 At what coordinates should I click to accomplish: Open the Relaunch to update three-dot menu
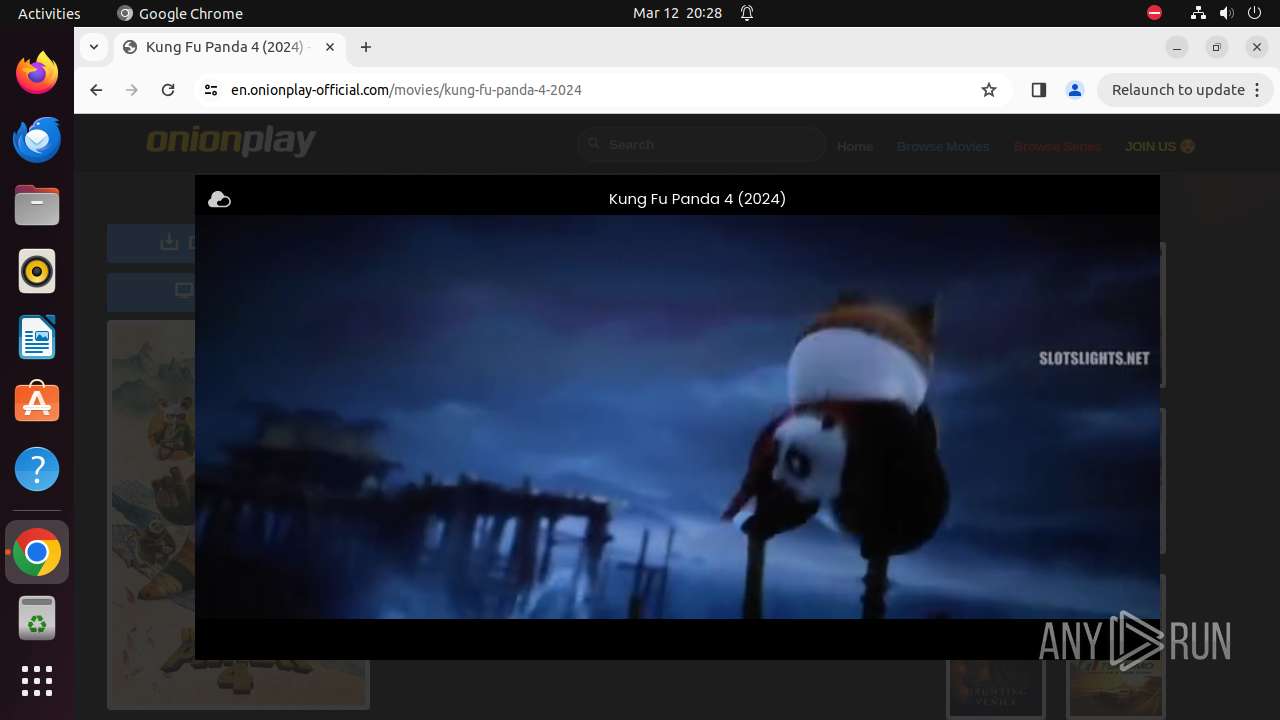(1258, 90)
